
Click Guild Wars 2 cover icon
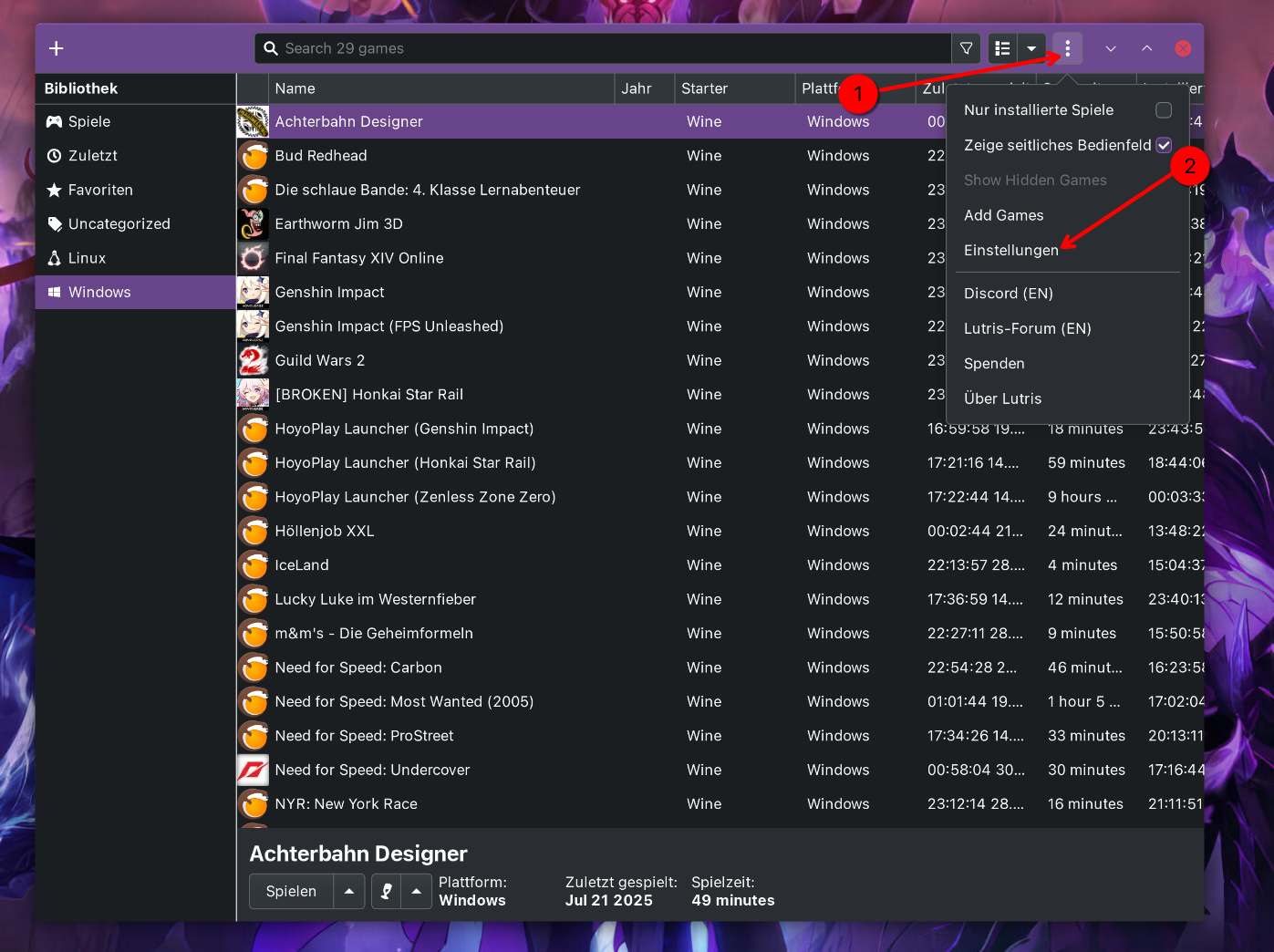coord(253,360)
